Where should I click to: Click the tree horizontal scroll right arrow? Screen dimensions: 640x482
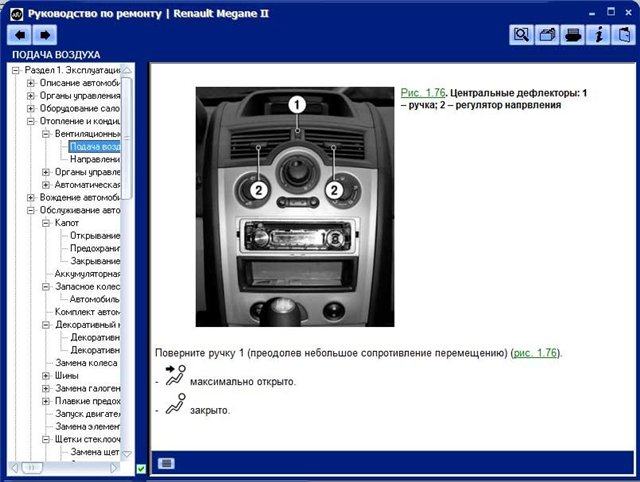114,468
